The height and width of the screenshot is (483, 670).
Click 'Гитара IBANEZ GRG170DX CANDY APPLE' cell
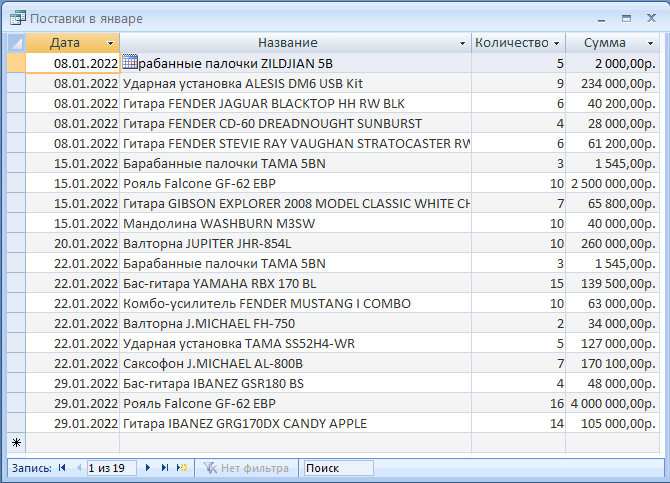pyautogui.click(x=295, y=423)
